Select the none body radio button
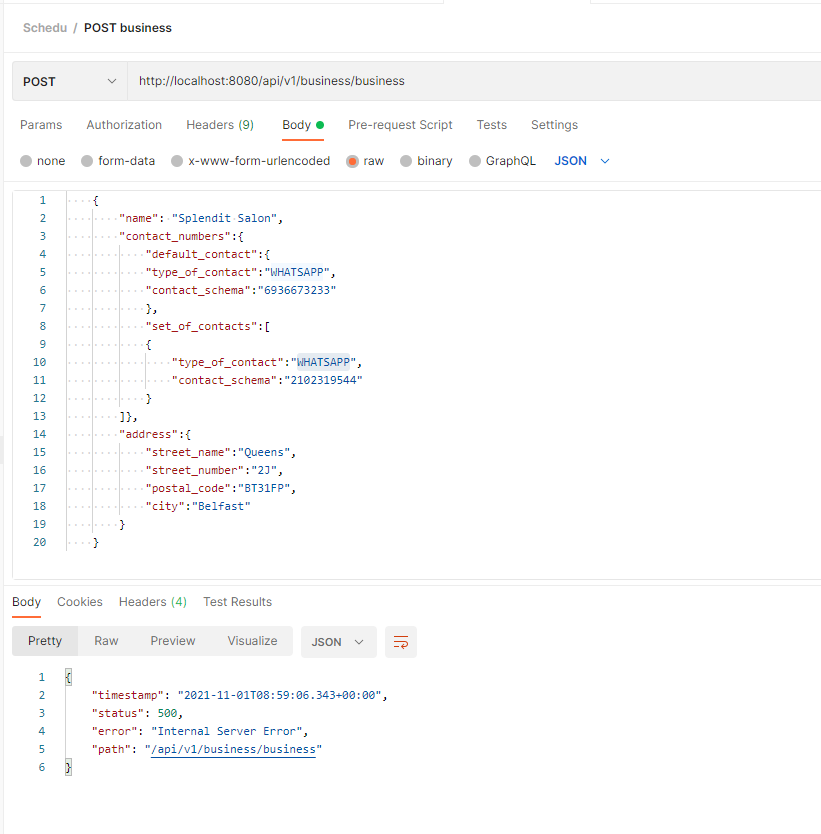This screenshot has height=834, width=821. point(26,161)
